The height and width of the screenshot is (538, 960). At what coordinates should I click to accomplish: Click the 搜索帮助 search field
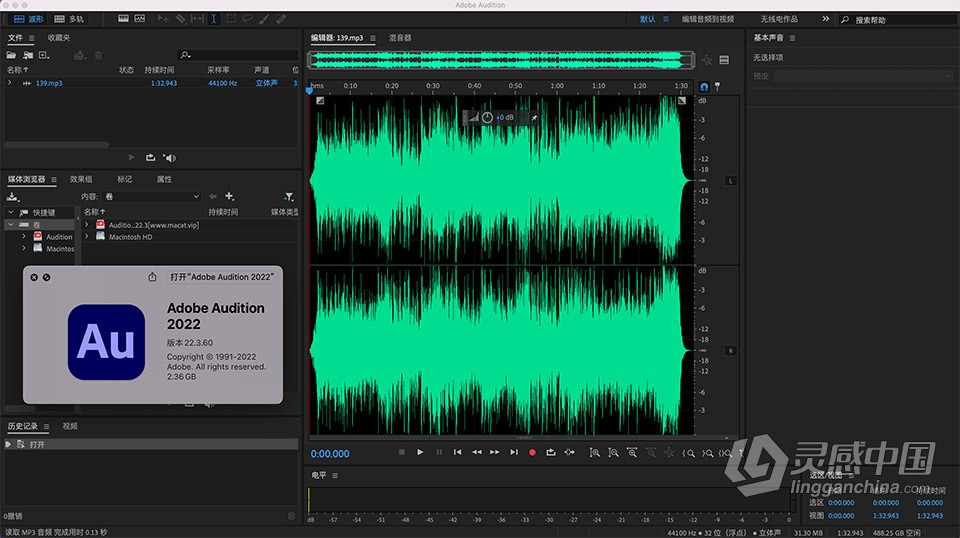[x=897, y=20]
